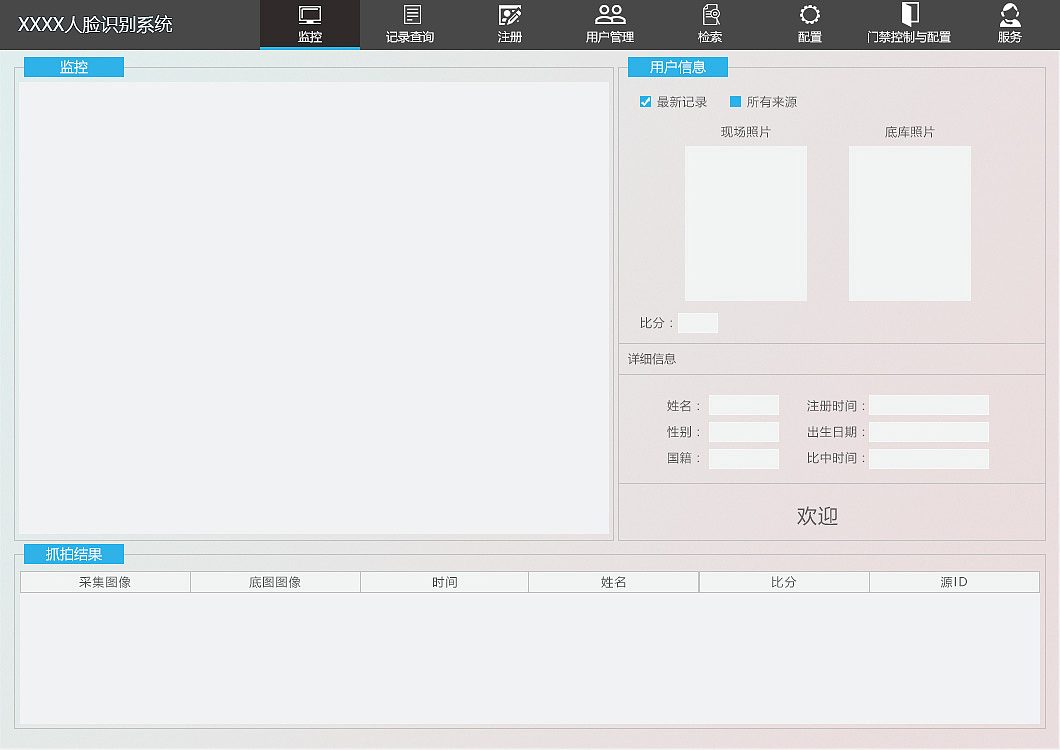
Task: Click the XXXX人脸识别系统 title
Action: tap(95, 24)
